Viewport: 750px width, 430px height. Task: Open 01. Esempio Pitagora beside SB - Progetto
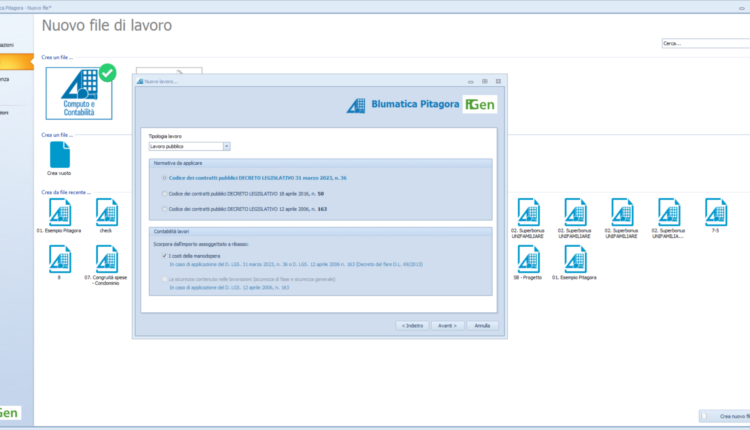(575, 259)
